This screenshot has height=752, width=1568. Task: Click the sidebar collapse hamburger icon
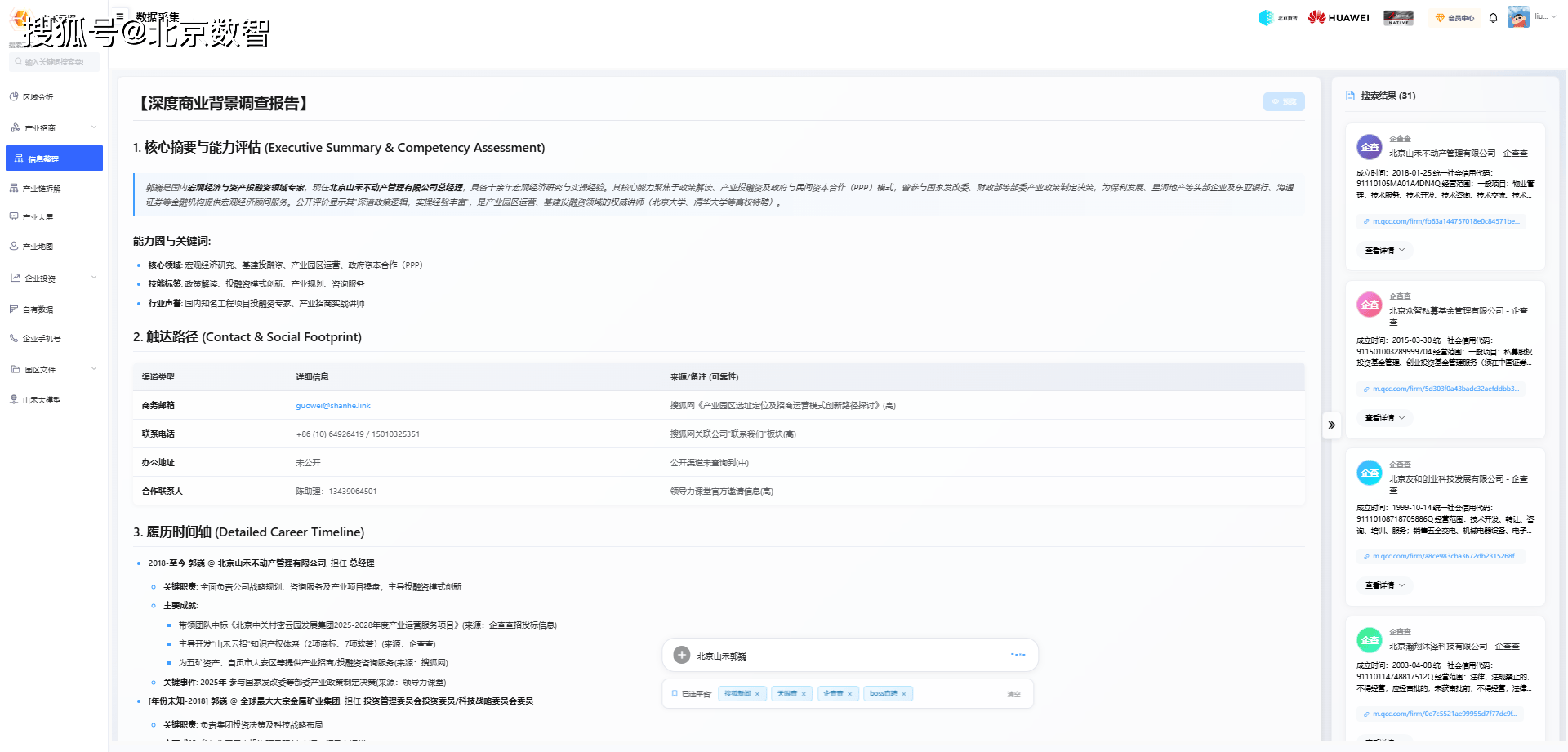click(x=120, y=16)
